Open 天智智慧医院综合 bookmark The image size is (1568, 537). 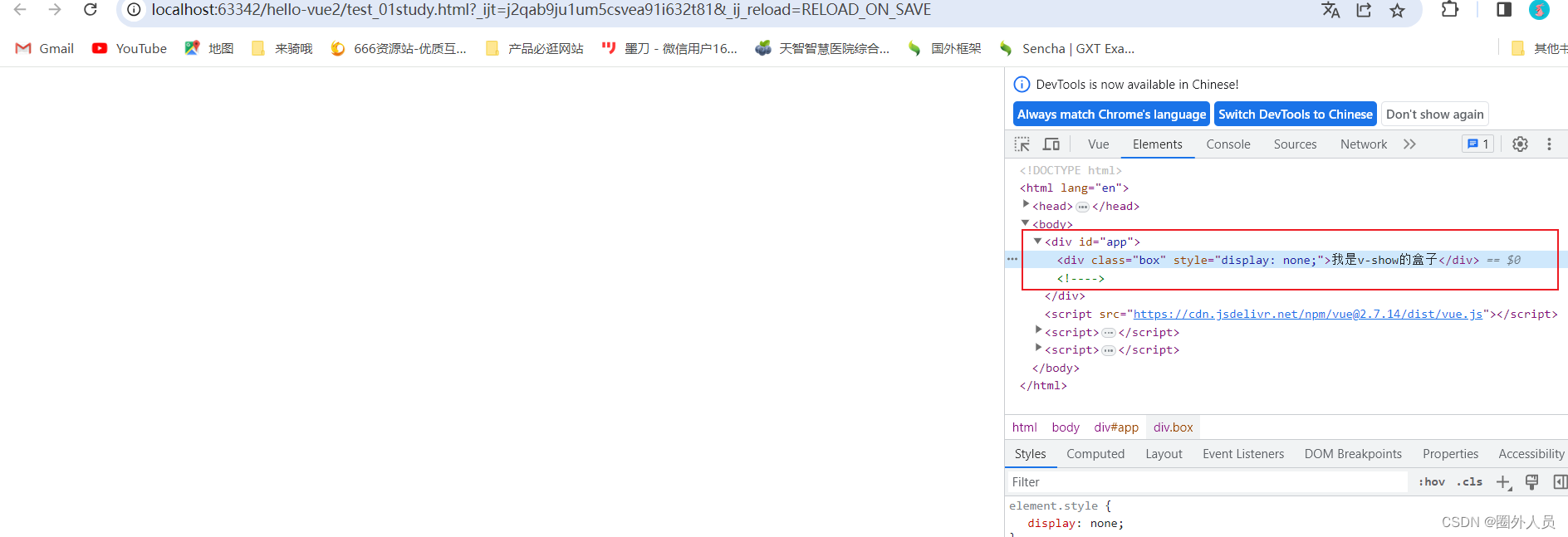click(x=822, y=48)
